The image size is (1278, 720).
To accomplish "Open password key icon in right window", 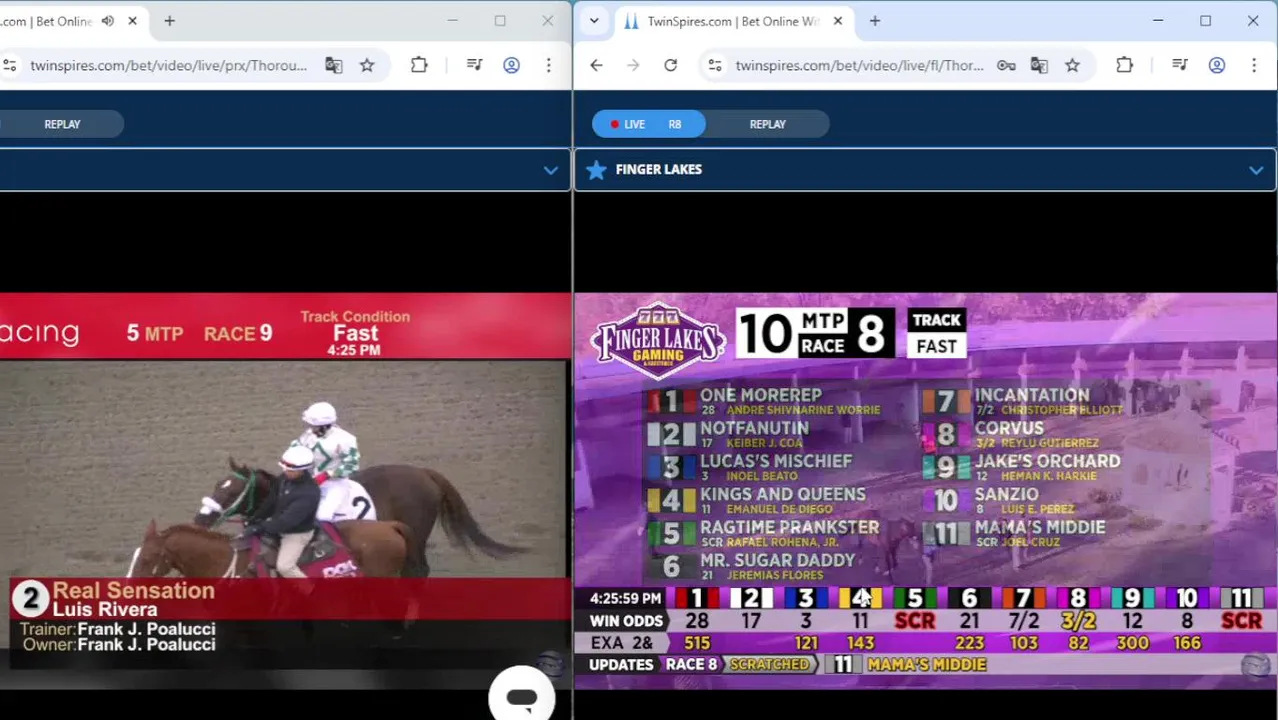I will tap(1006, 65).
